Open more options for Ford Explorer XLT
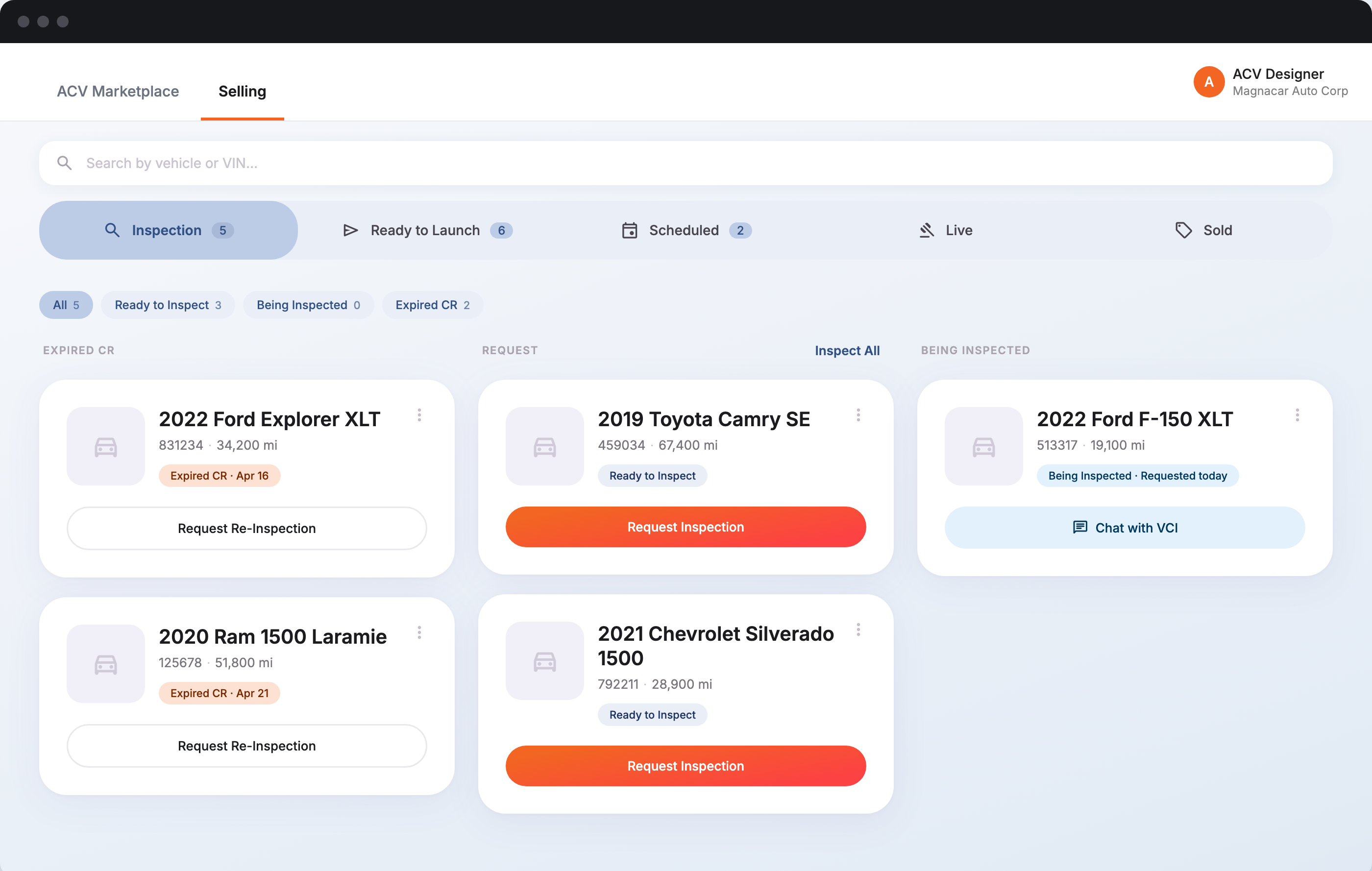Image resolution: width=1372 pixels, height=871 pixels. click(419, 415)
